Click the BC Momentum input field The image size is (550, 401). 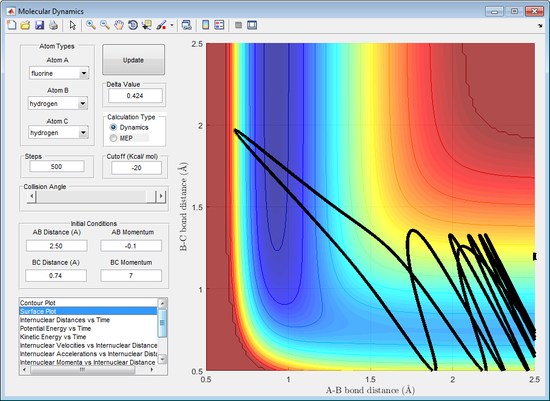point(131,275)
